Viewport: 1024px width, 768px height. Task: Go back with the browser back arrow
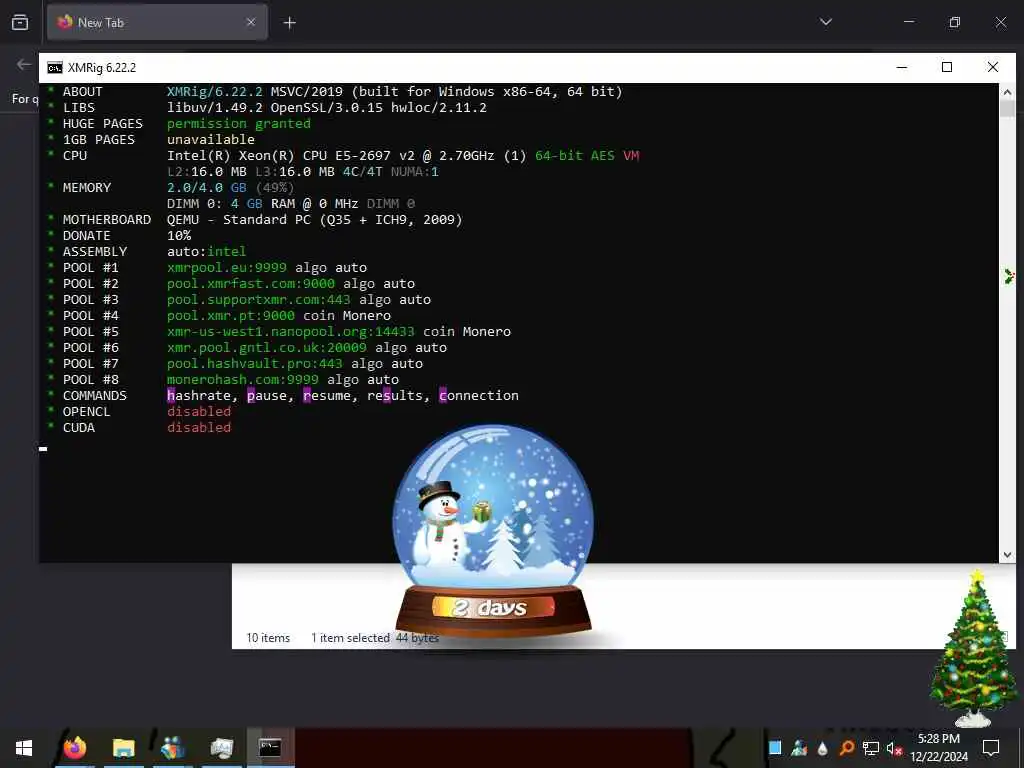click(24, 64)
